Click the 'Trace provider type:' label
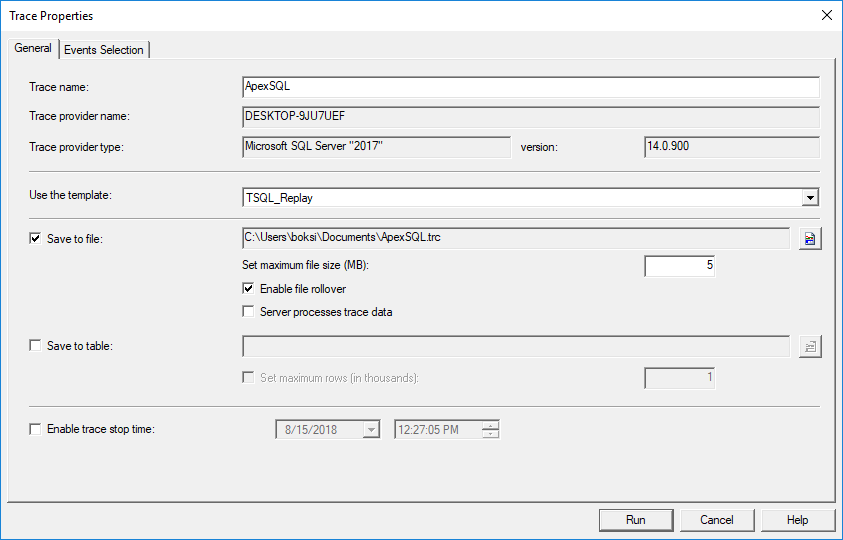Viewport: 843px width, 540px height. pyautogui.click(x=76, y=147)
